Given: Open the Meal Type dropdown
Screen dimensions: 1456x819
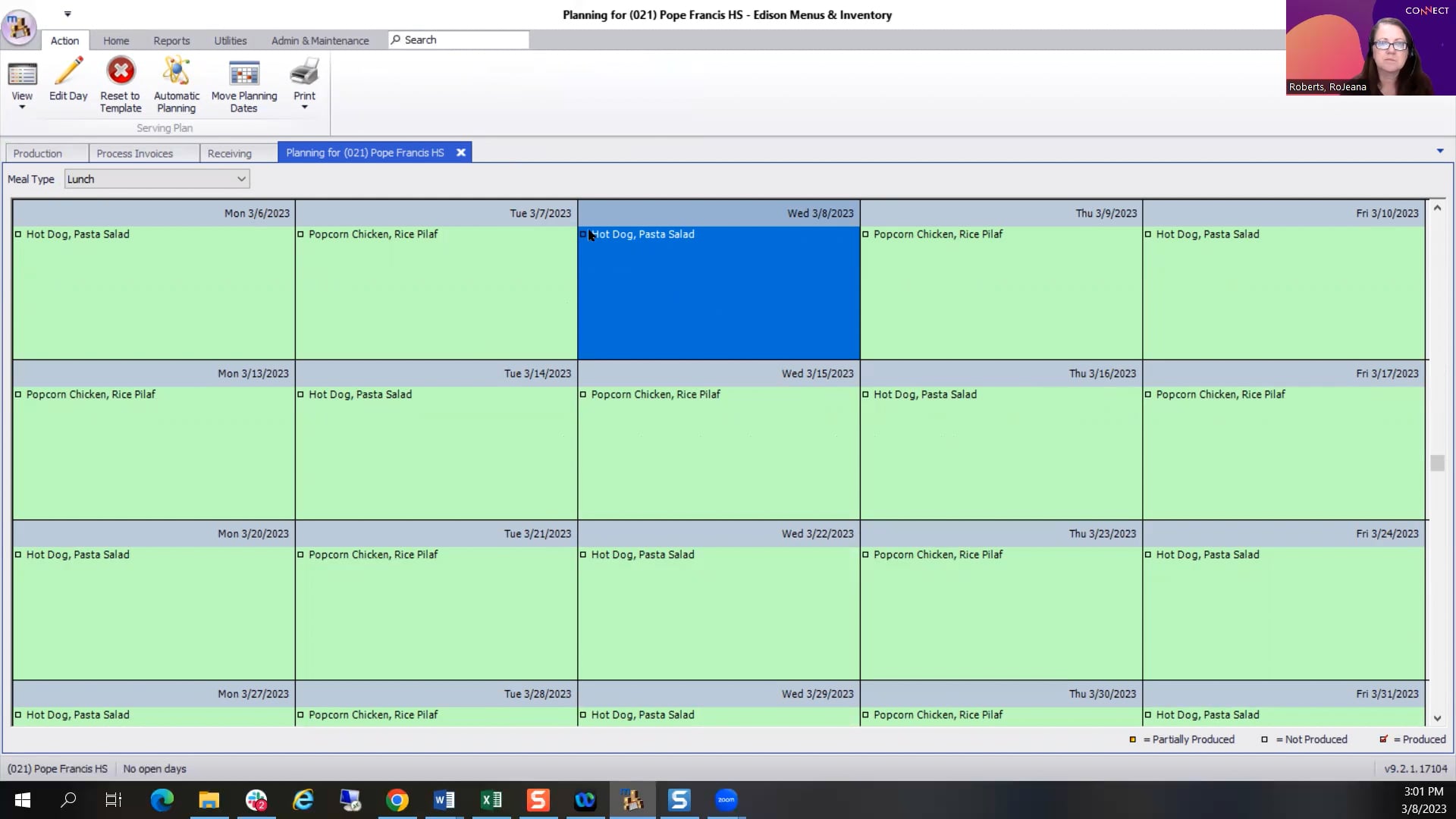Looking at the screenshot, I should pyautogui.click(x=241, y=179).
